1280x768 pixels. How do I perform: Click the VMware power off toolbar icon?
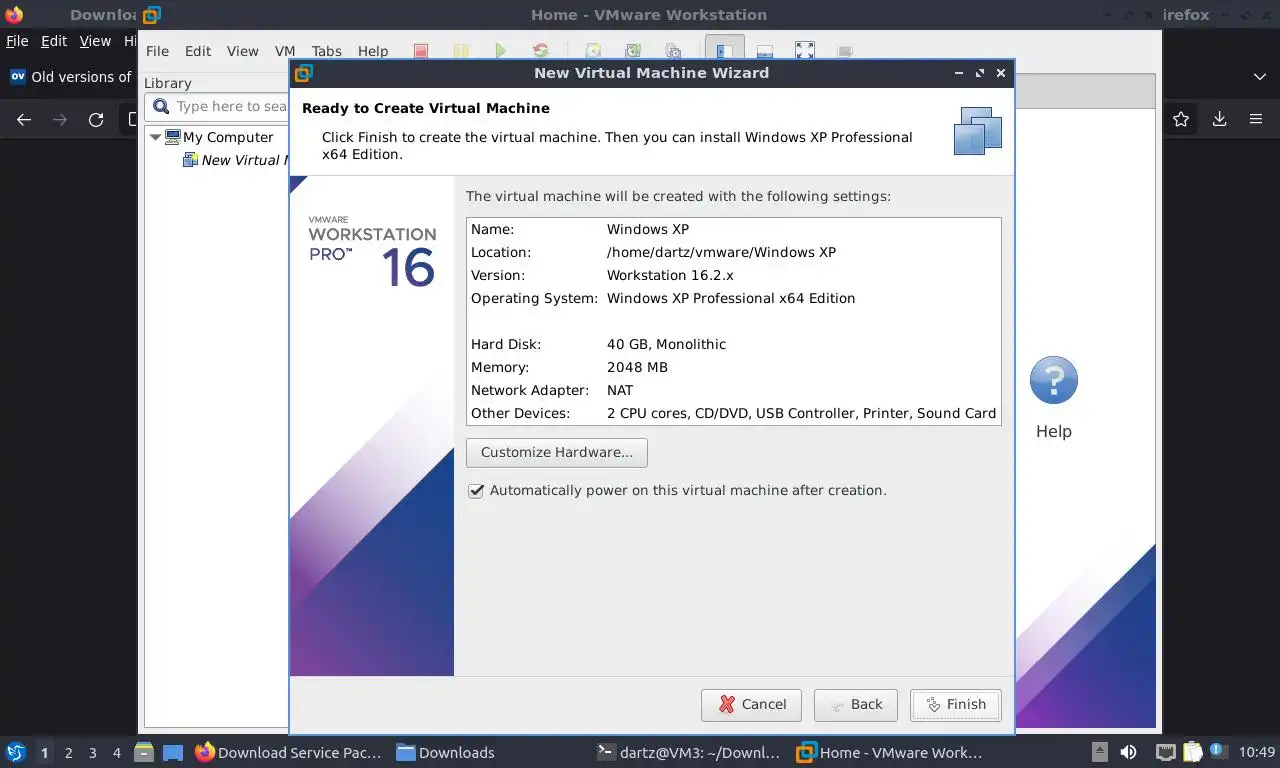tap(421, 51)
